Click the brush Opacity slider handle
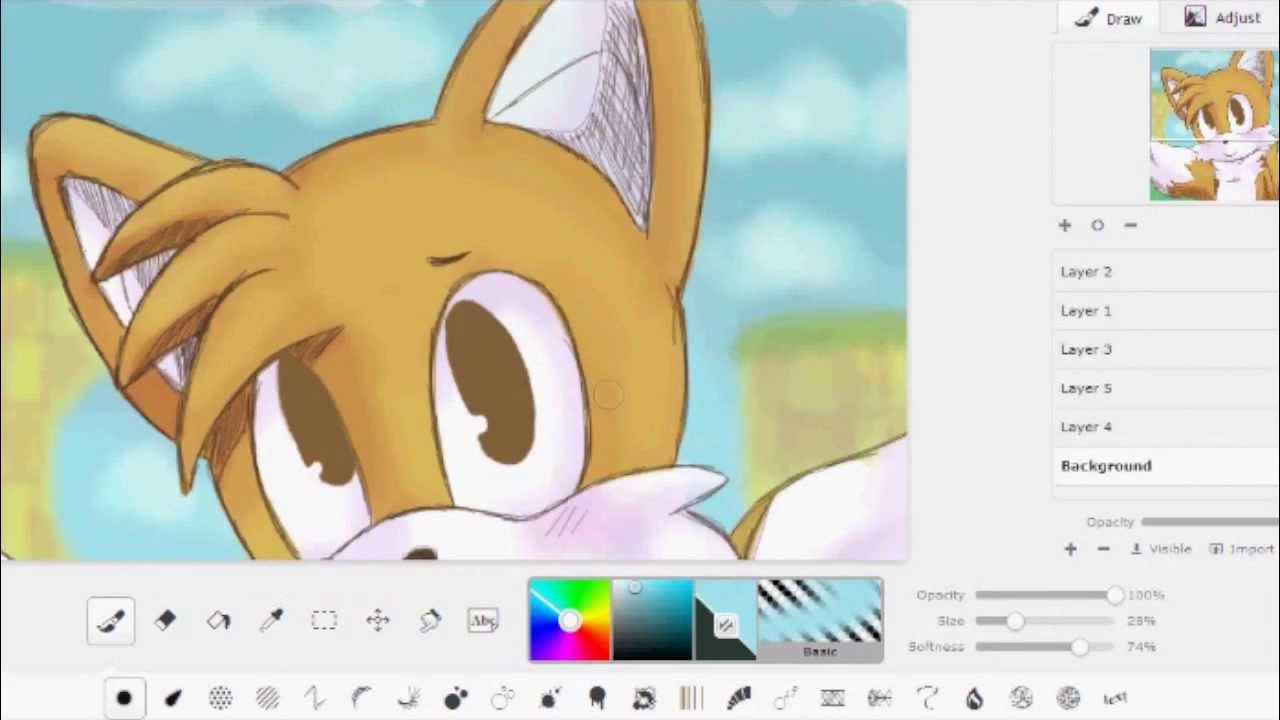 pyautogui.click(x=1115, y=595)
